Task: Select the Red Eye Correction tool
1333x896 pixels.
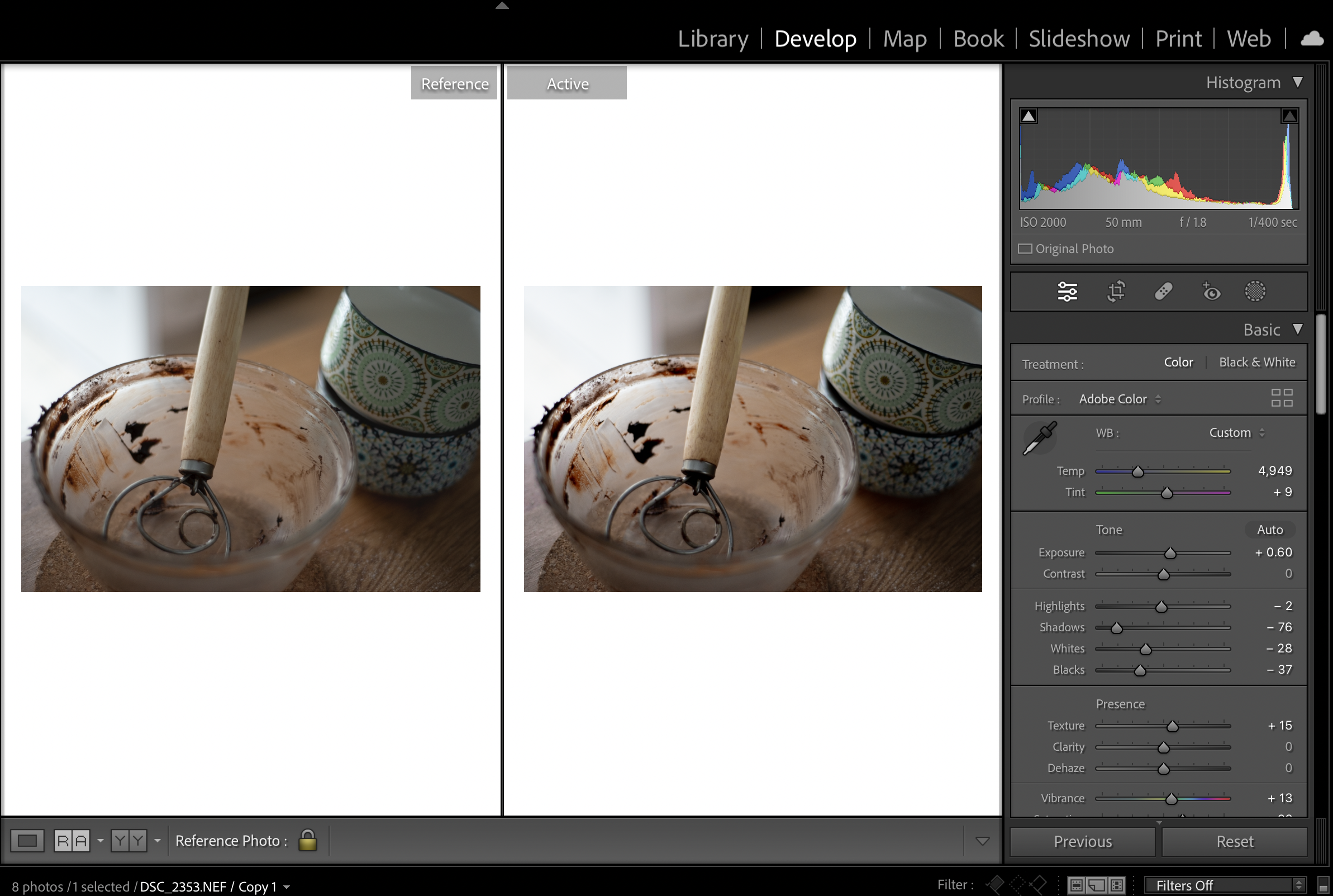Action: point(1211,292)
